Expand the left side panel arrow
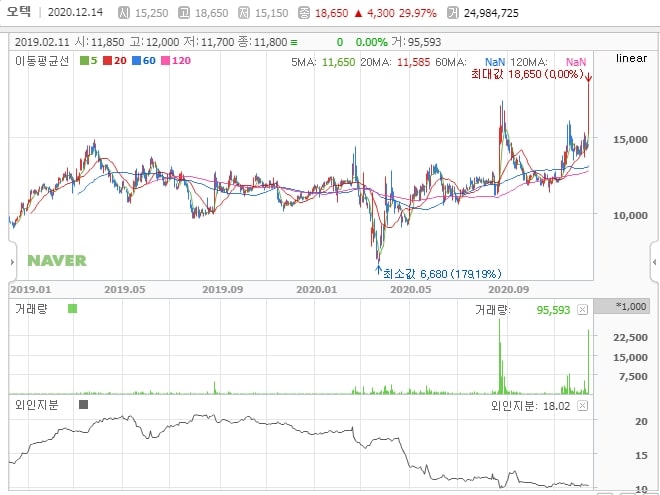The height and width of the screenshot is (495, 660). tap(12, 262)
